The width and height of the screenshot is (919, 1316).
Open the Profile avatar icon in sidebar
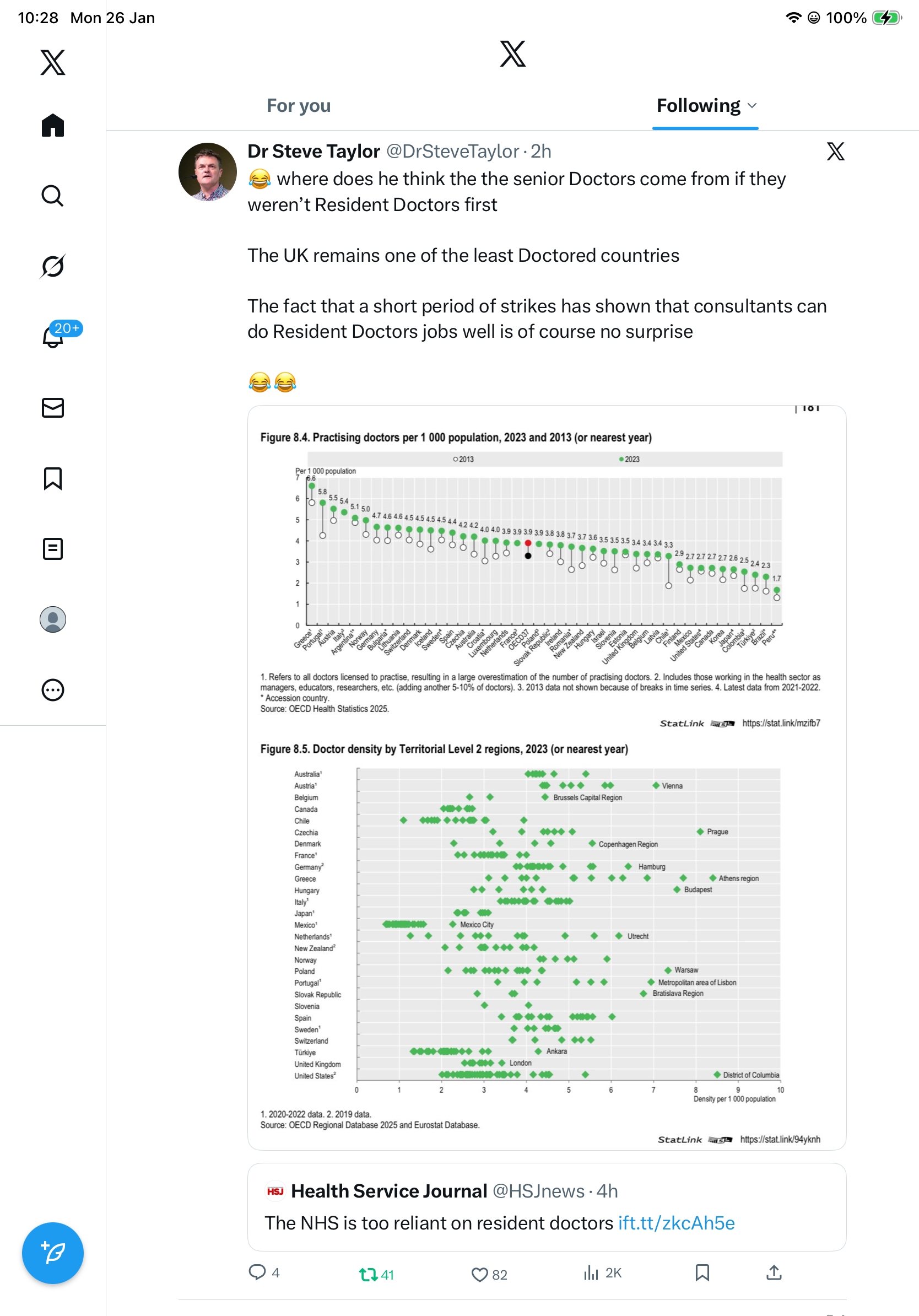tap(53, 619)
